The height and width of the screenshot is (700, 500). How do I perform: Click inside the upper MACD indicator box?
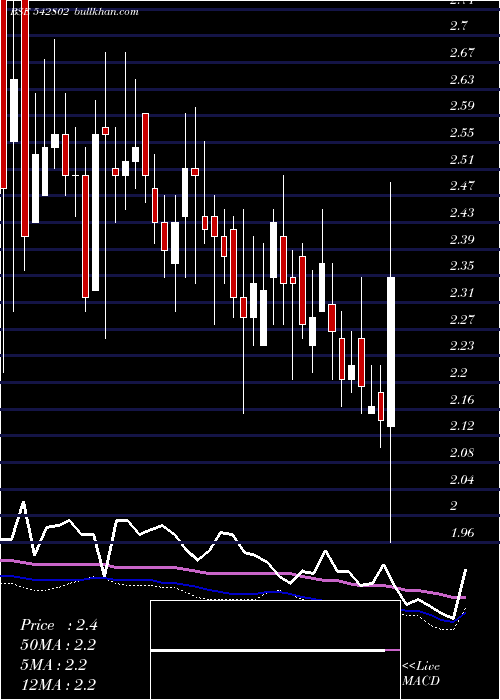[x=275, y=625]
